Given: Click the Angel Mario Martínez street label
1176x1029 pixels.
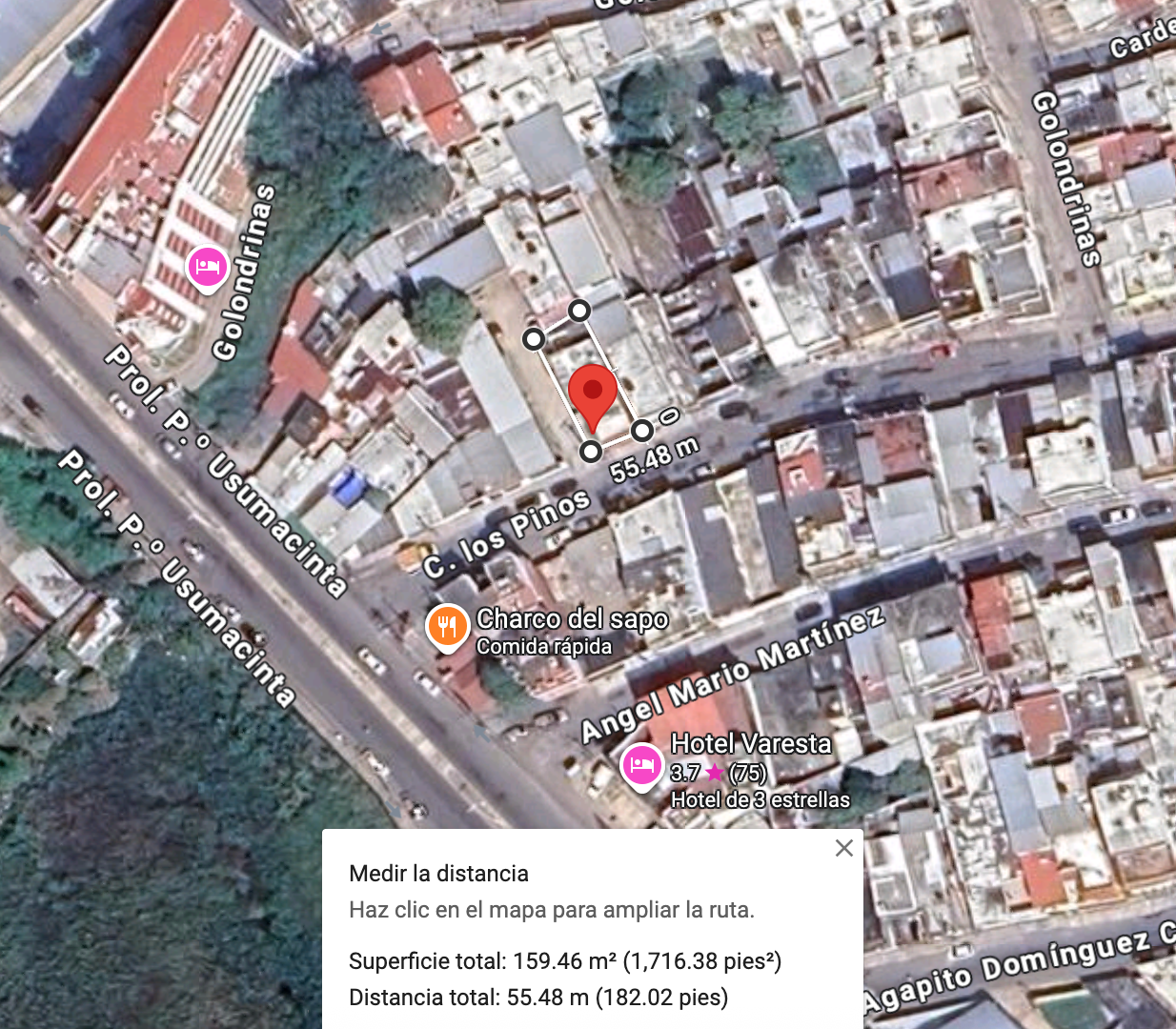Looking at the screenshot, I should pyautogui.click(x=733, y=674).
